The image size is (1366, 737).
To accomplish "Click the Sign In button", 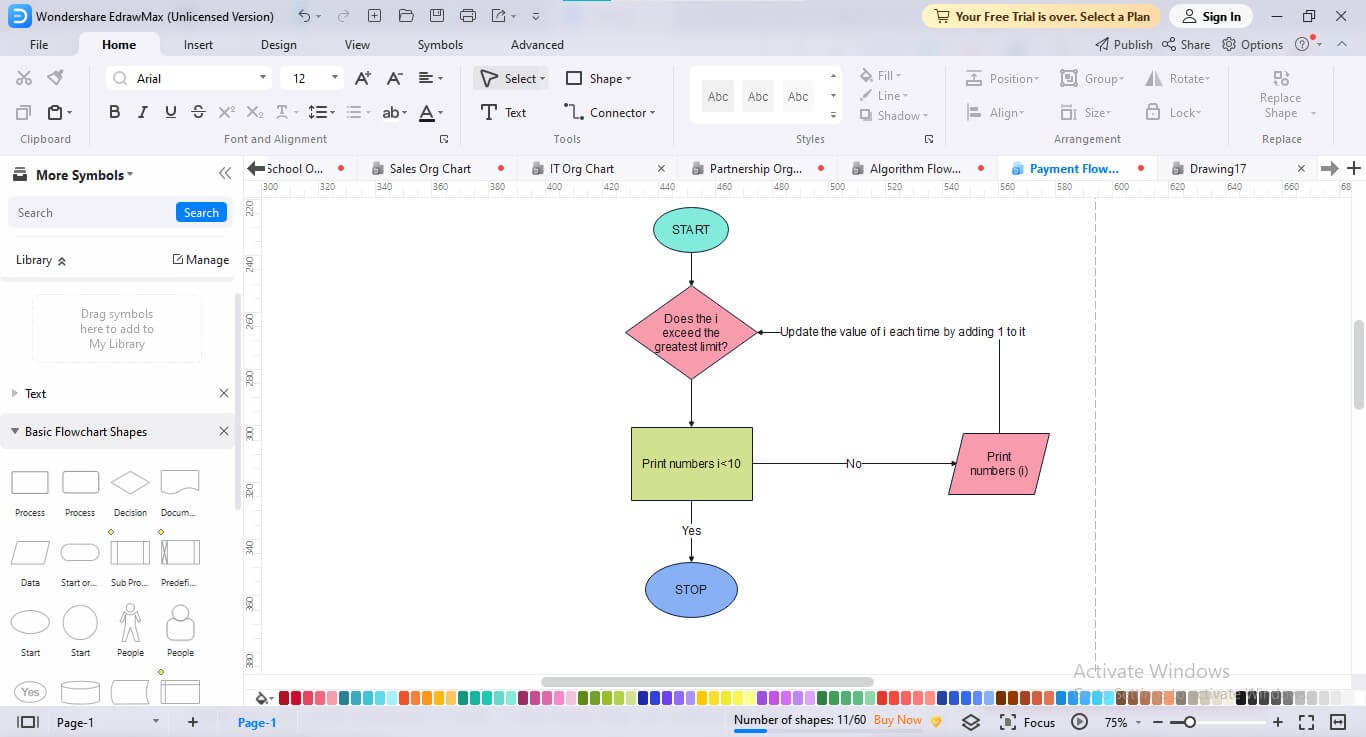I will tap(1211, 16).
